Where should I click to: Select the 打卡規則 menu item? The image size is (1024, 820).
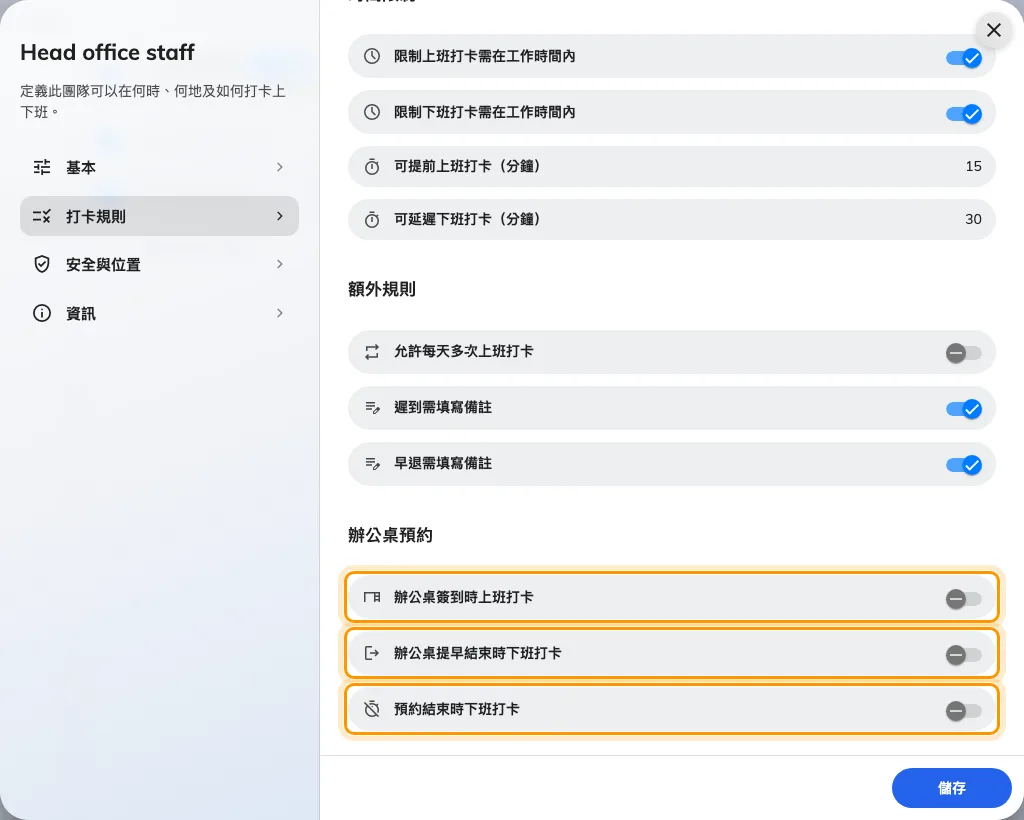(159, 216)
